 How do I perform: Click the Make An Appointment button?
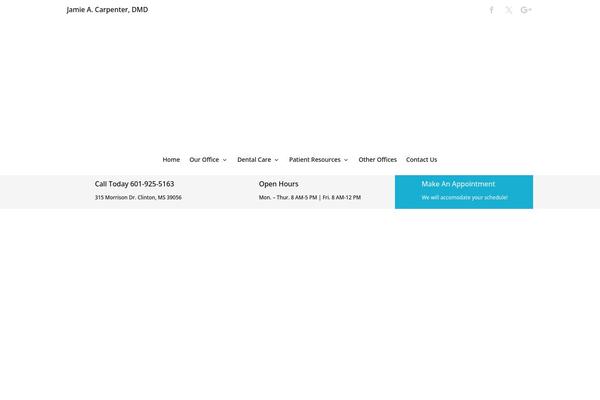[464, 192]
